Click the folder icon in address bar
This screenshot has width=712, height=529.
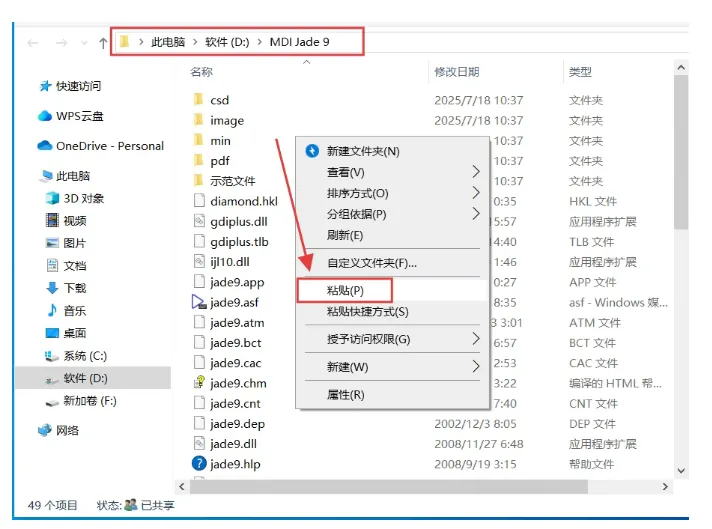[124, 42]
